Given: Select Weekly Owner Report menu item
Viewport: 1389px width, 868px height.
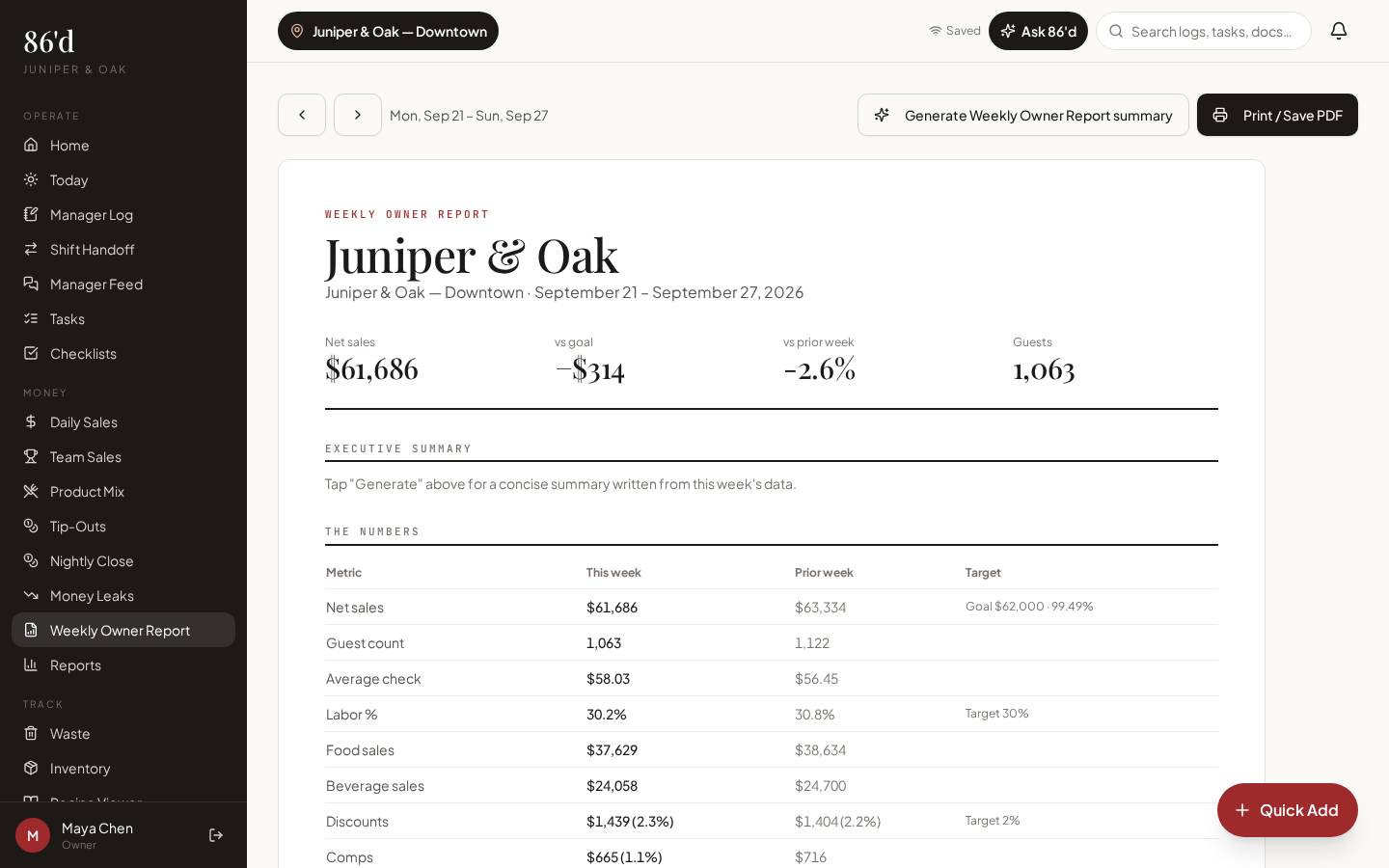Looking at the screenshot, I should [x=123, y=630].
